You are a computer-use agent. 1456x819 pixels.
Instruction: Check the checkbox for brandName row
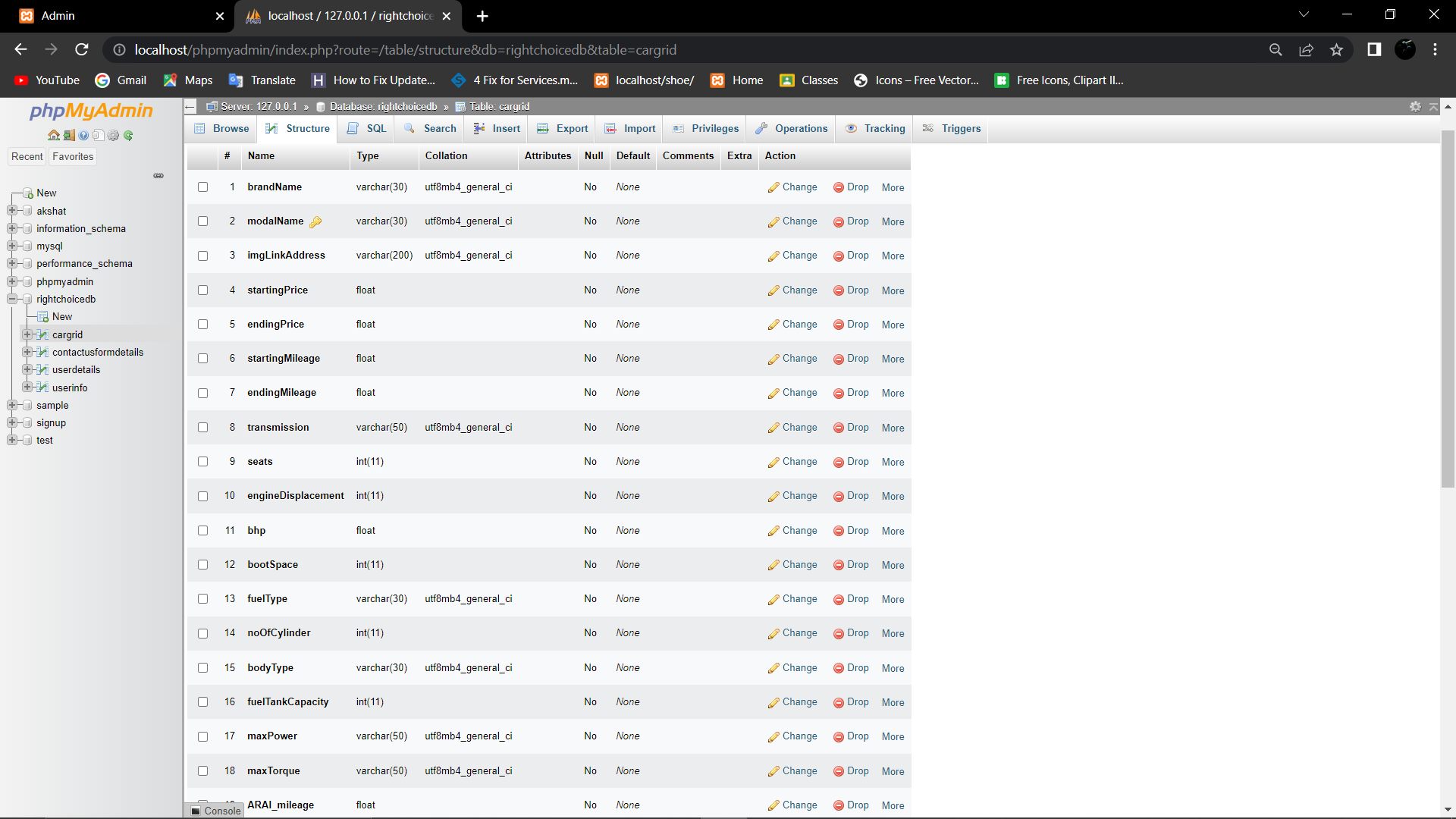[x=202, y=187]
